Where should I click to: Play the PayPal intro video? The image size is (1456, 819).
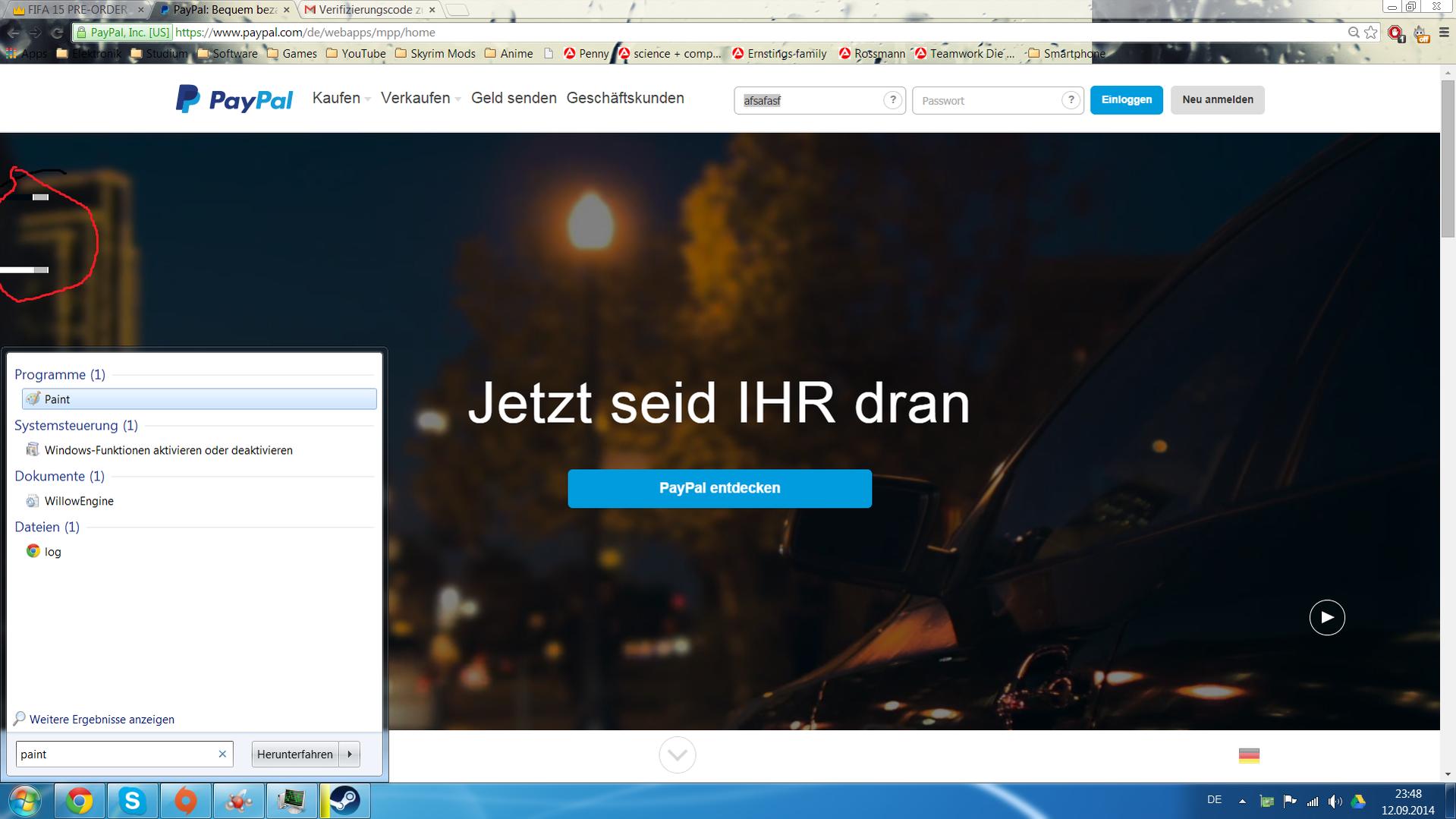(x=1327, y=617)
